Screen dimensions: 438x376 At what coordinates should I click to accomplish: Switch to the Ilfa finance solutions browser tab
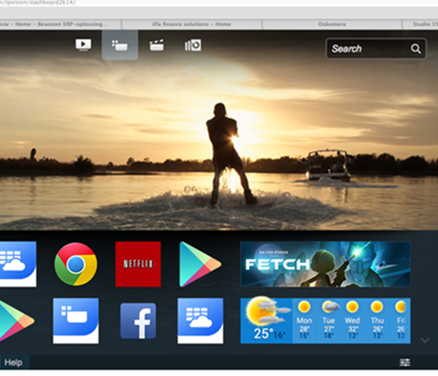[x=192, y=24]
